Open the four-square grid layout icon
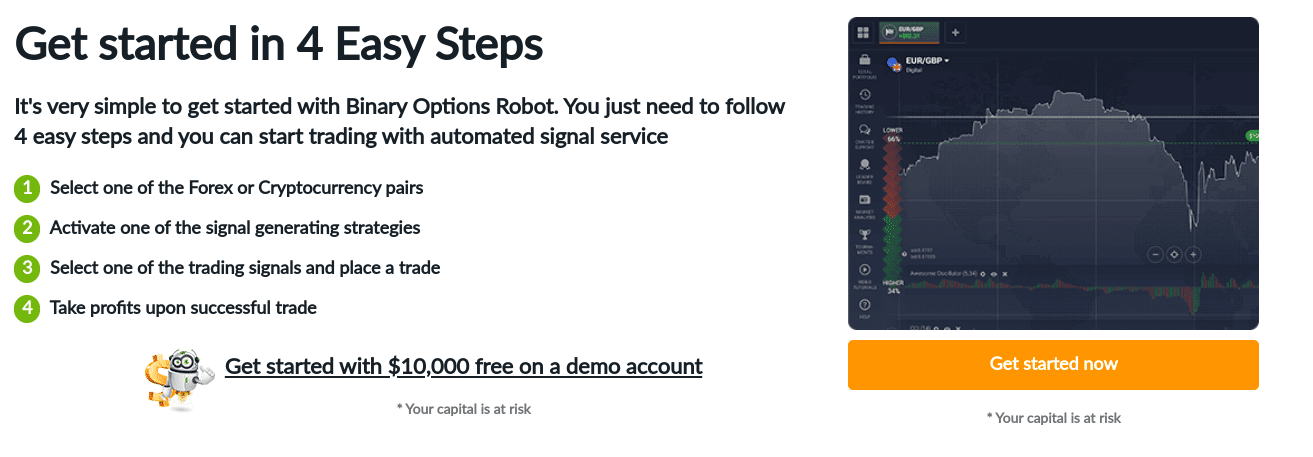This screenshot has width=1313, height=457. click(863, 32)
